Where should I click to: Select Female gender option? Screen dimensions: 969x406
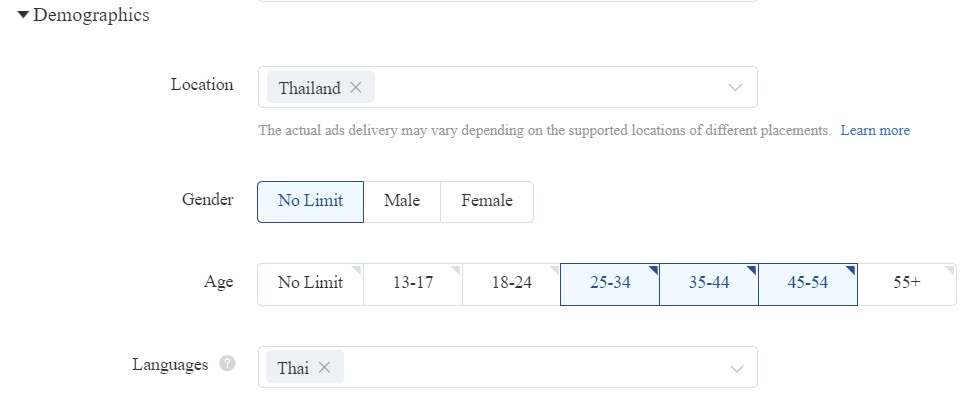[x=487, y=201]
